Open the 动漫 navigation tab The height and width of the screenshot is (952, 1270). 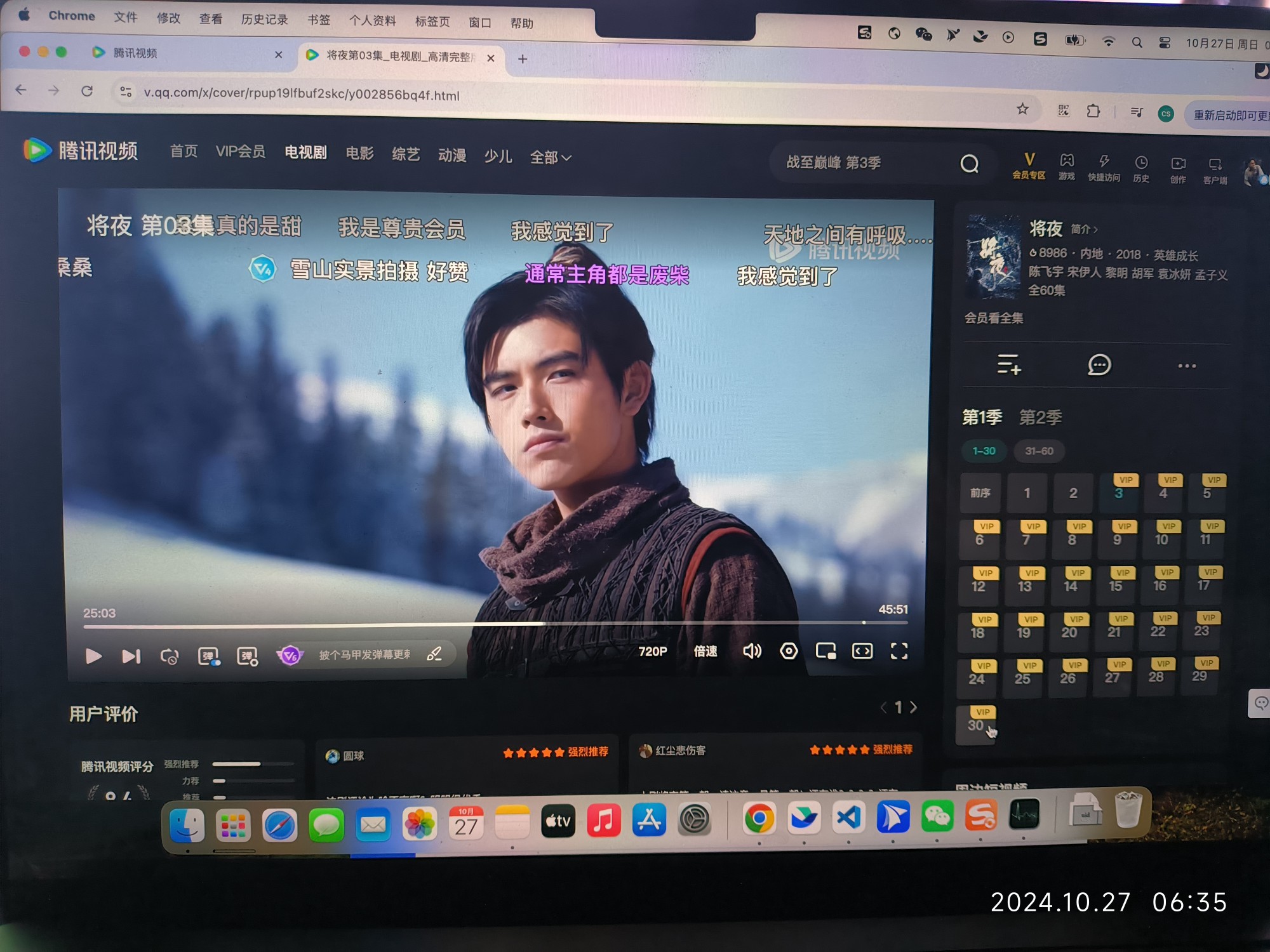point(452,155)
